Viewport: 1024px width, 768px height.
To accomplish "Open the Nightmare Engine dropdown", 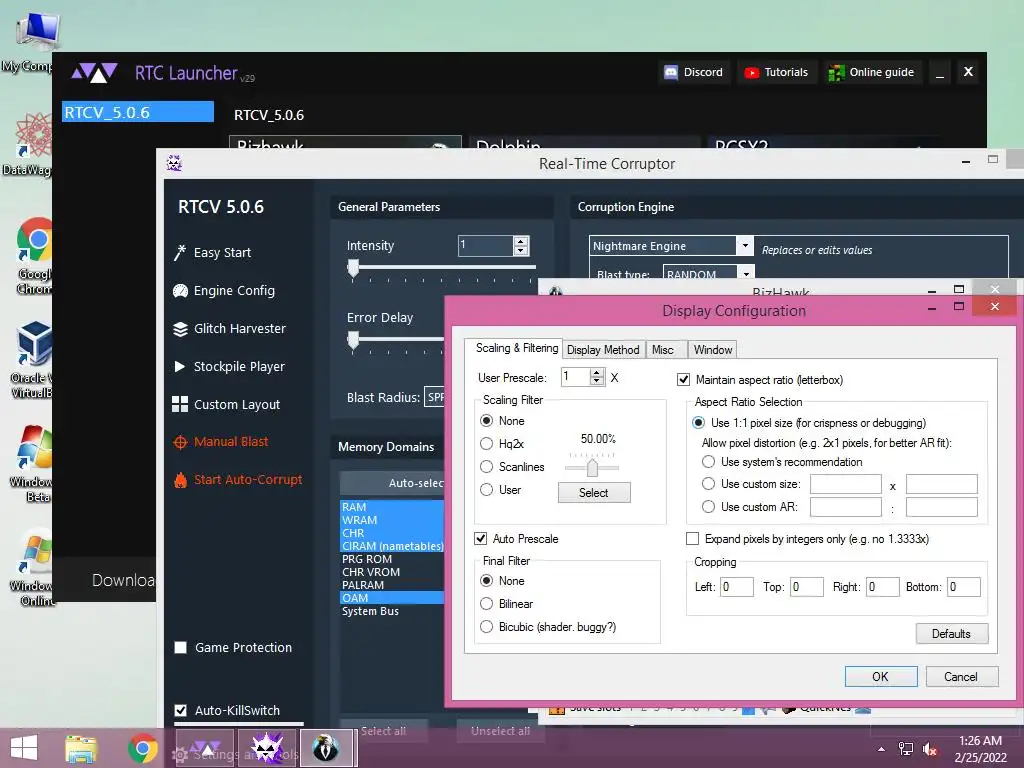I will click(x=744, y=246).
